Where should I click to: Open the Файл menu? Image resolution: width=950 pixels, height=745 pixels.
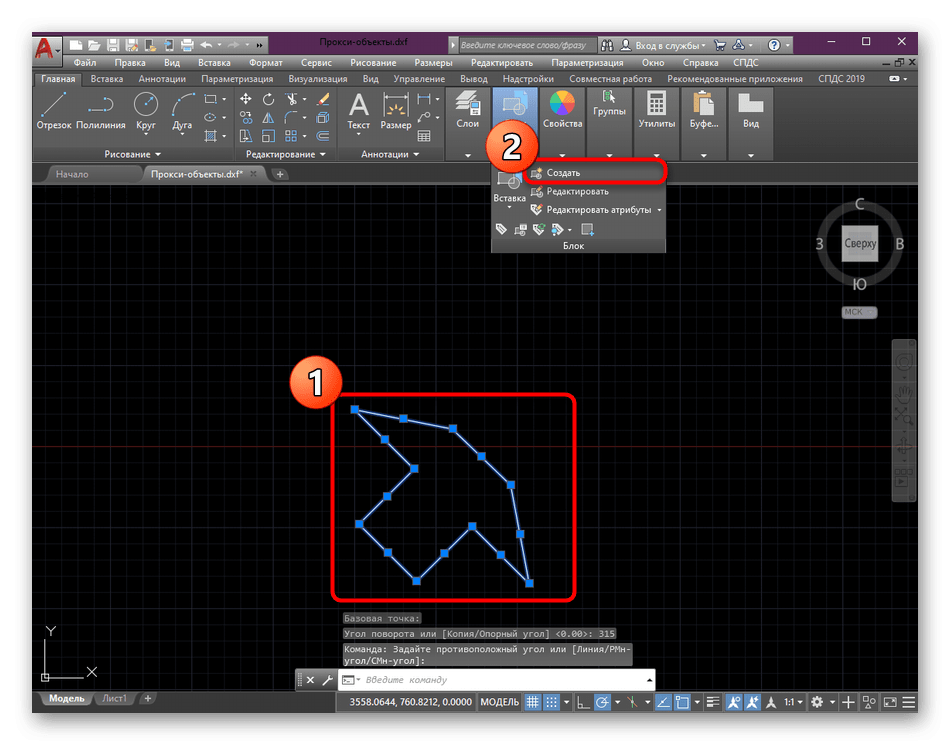[85, 62]
